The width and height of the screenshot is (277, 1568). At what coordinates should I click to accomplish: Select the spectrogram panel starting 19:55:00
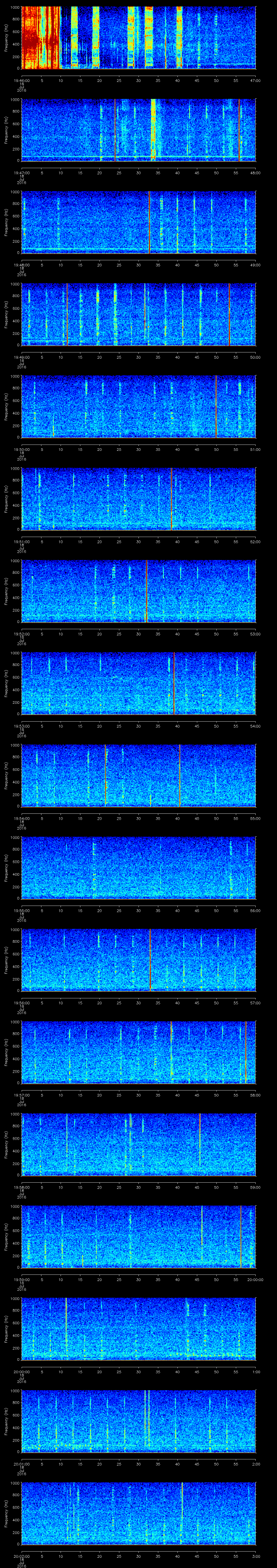tap(139, 868)
